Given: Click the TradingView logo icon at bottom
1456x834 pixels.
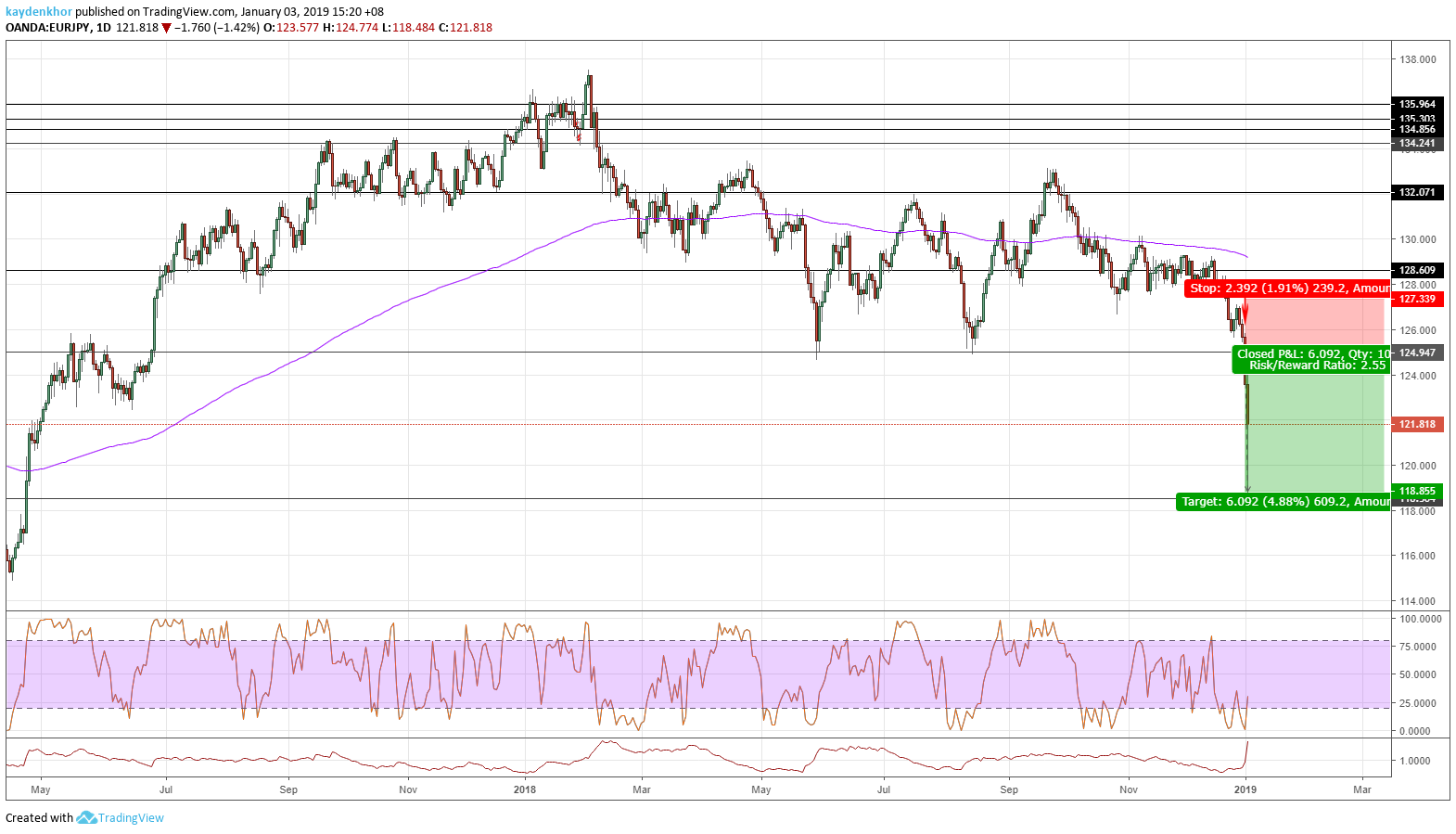Looking at the screenshot, I should click(x=86, y=817).
